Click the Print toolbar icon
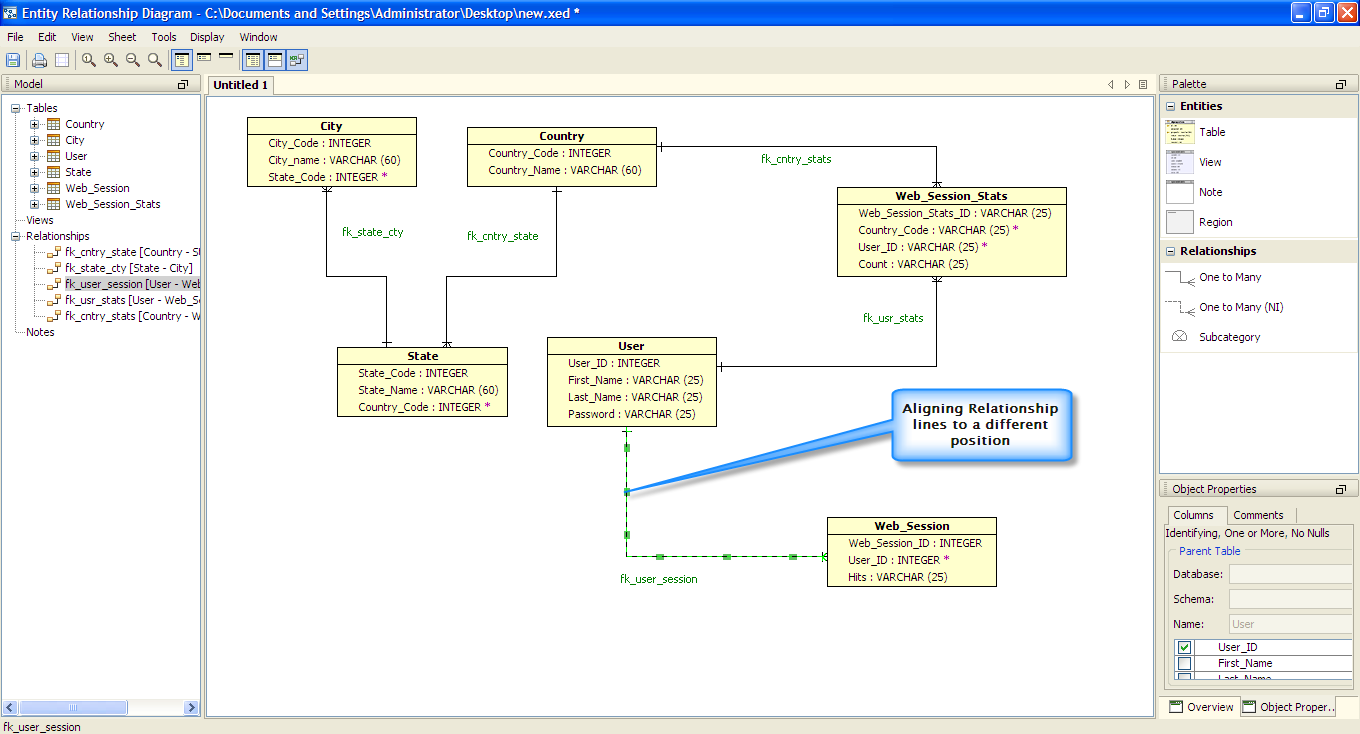 pos(40,60)
